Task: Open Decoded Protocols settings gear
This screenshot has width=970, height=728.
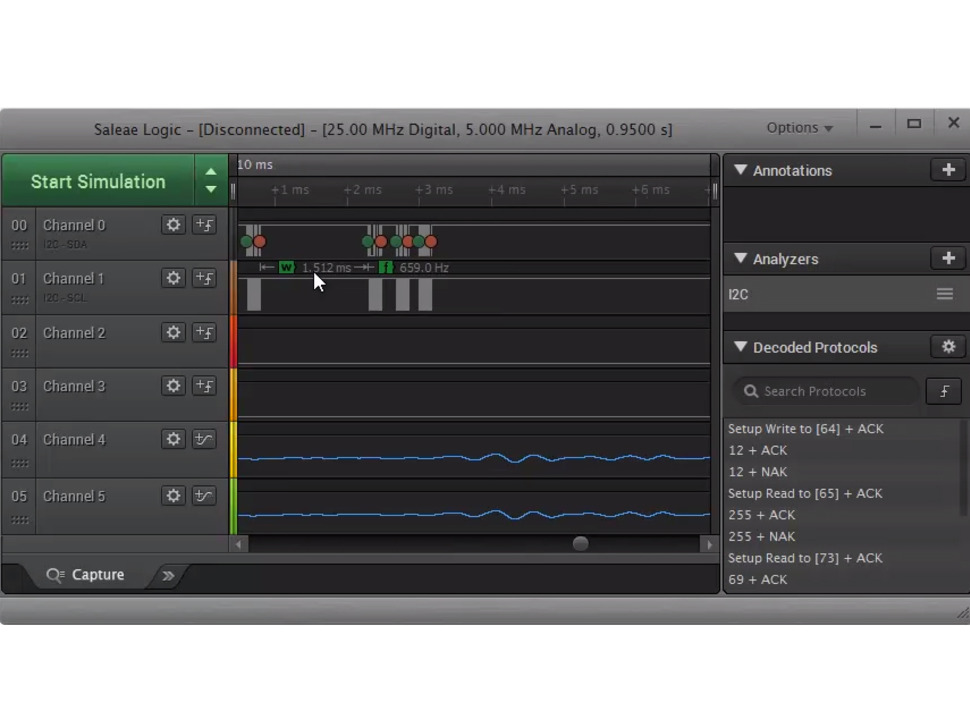Action: (947, 346)
